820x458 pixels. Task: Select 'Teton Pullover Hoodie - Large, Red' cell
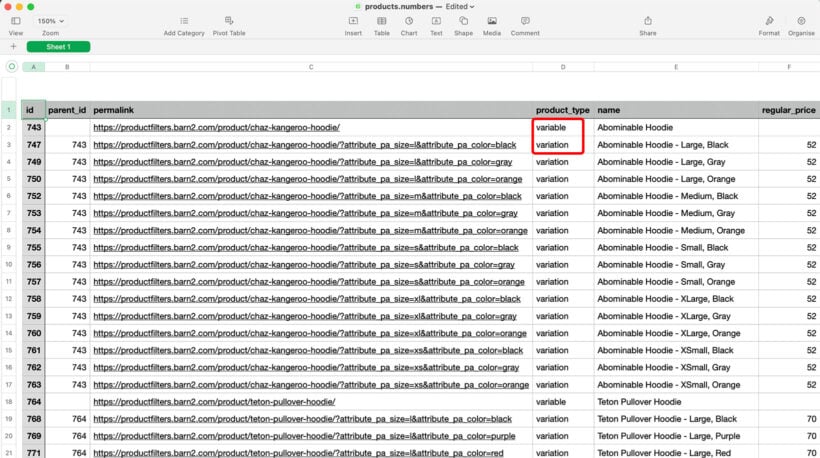tap(676, 453)
